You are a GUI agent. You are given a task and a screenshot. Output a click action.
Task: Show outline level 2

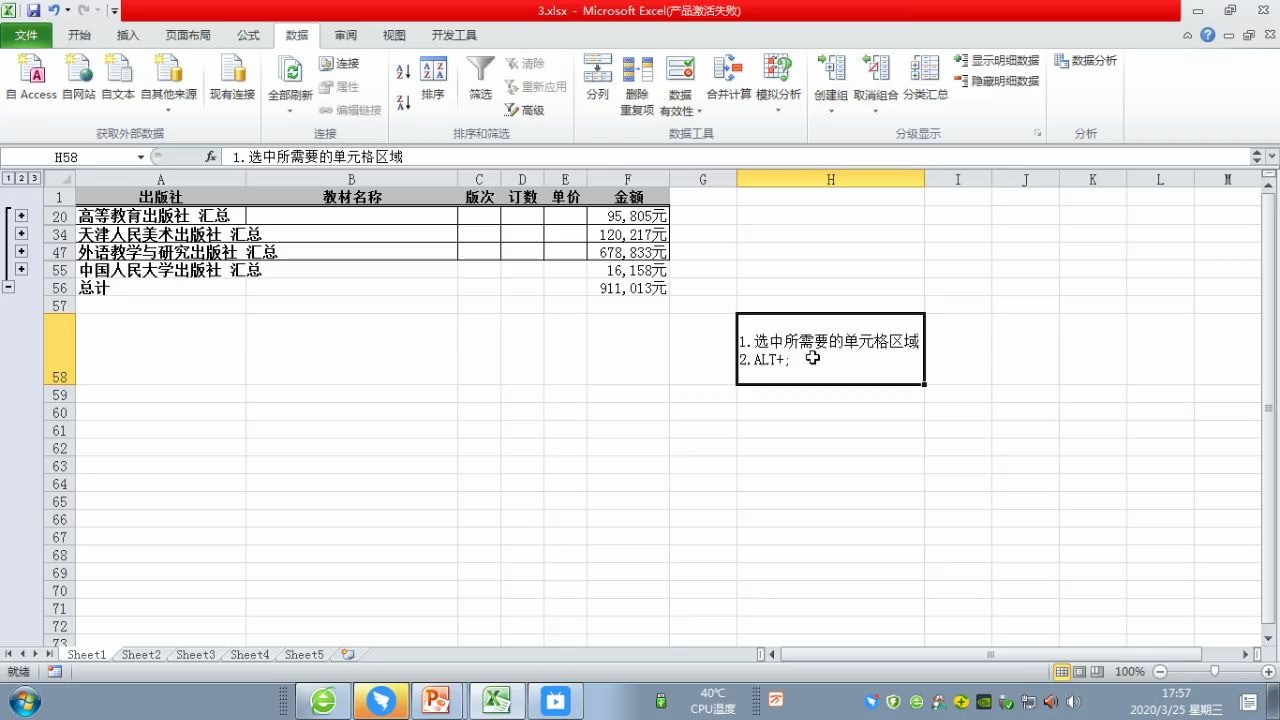22,178
